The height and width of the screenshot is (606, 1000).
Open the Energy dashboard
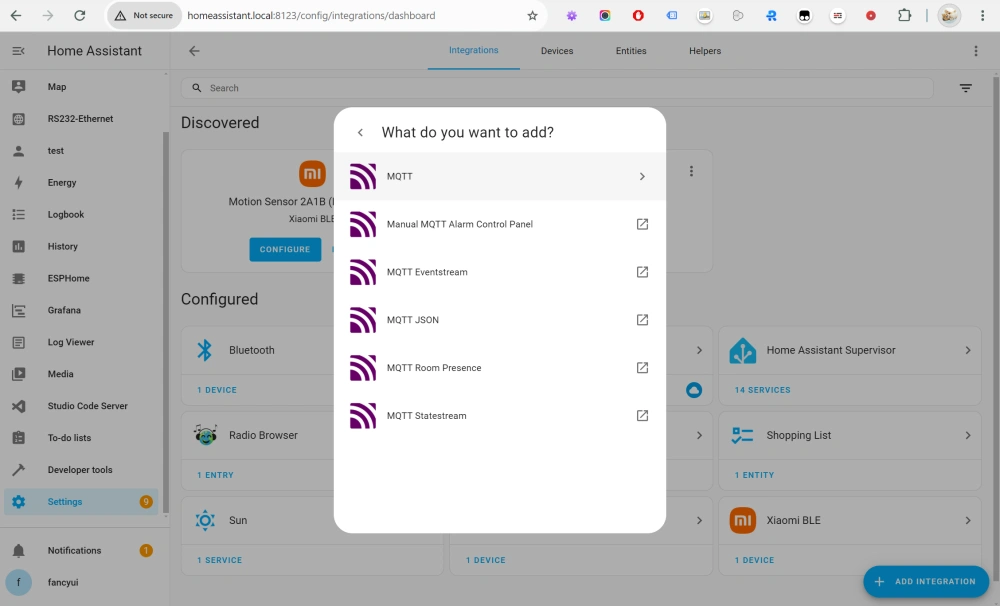tap(82, 182)
